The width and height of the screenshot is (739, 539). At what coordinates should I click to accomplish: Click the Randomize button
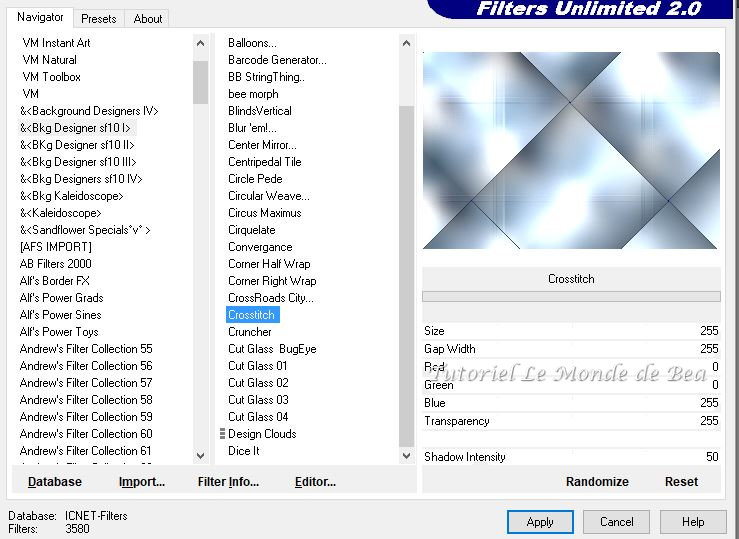pyautogui.click(x=597, y=482)
